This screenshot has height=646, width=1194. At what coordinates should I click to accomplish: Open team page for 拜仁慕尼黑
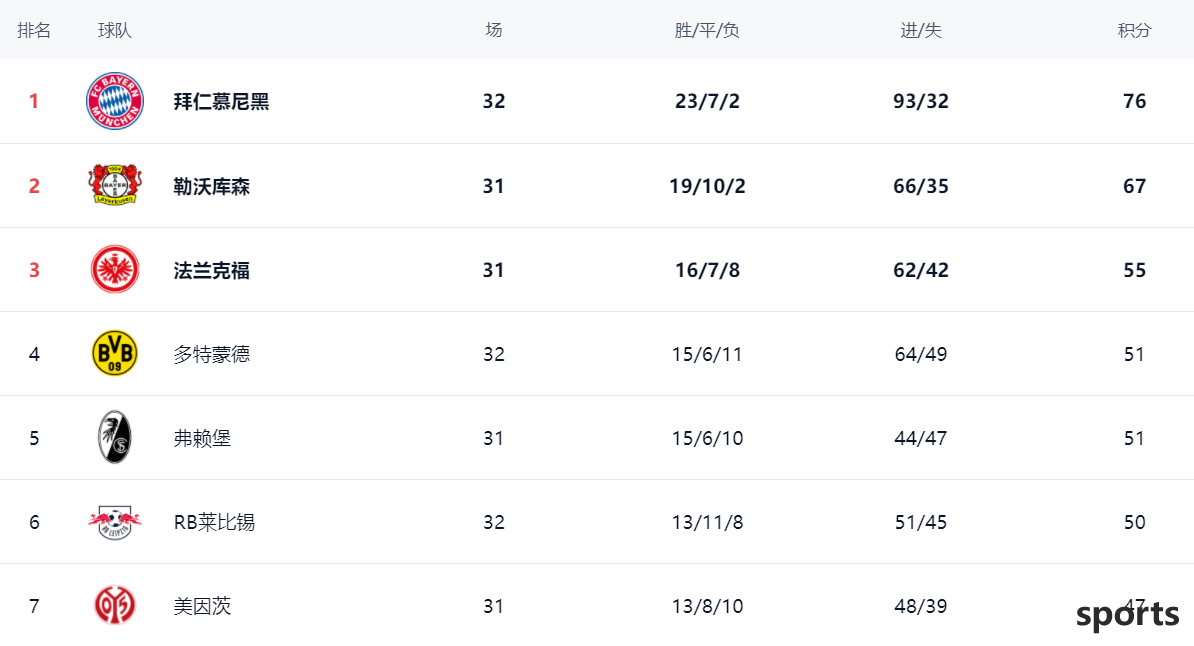[x=222, y=101]
